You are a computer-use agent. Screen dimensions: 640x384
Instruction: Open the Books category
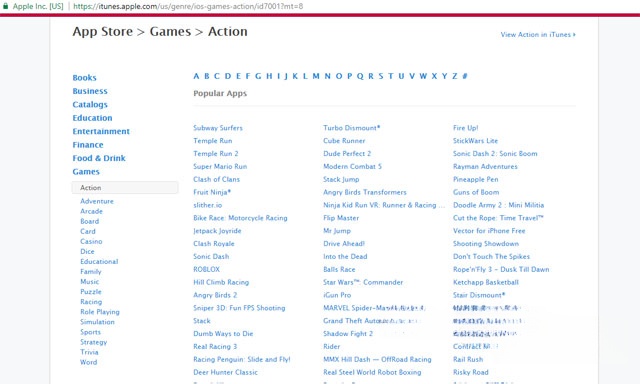(84, 78)
